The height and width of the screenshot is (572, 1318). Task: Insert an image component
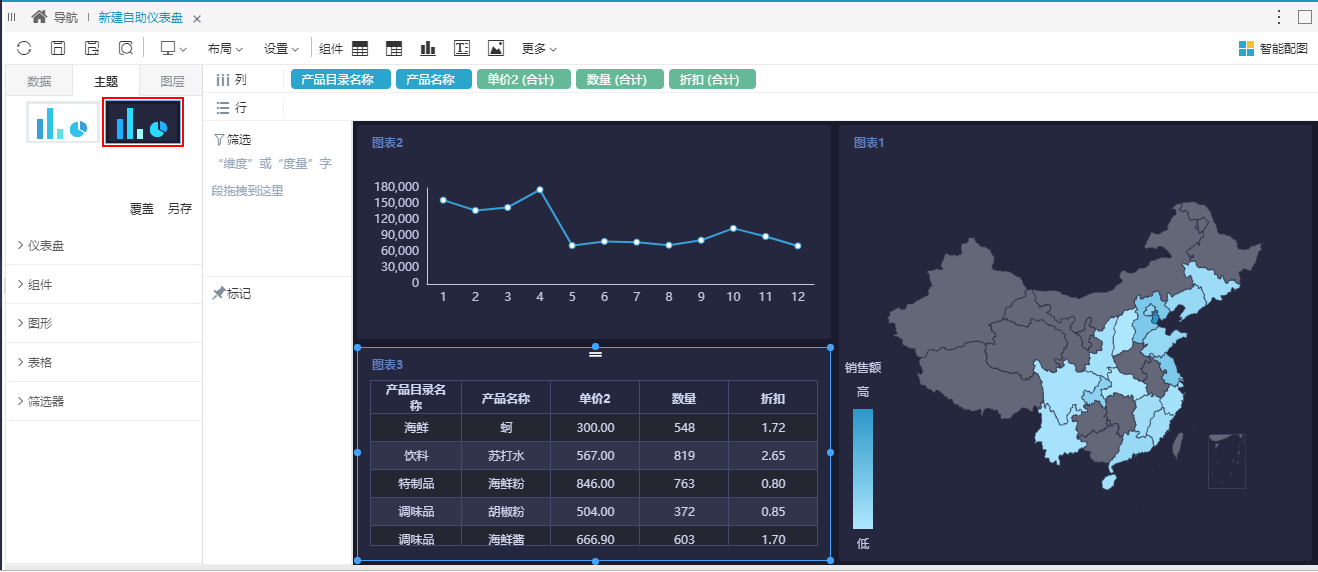point(495,48)
